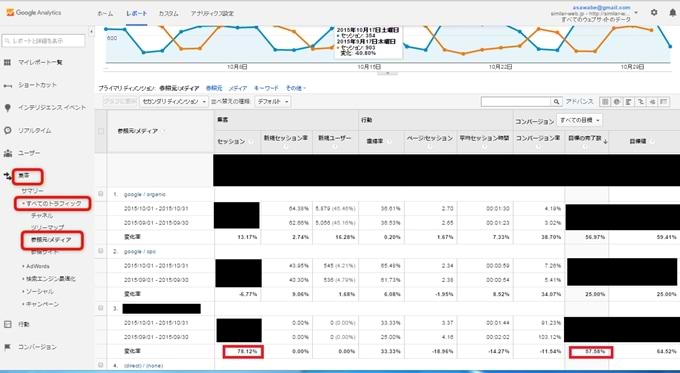Open the secondary dimension dropdown

coord(174,101)
